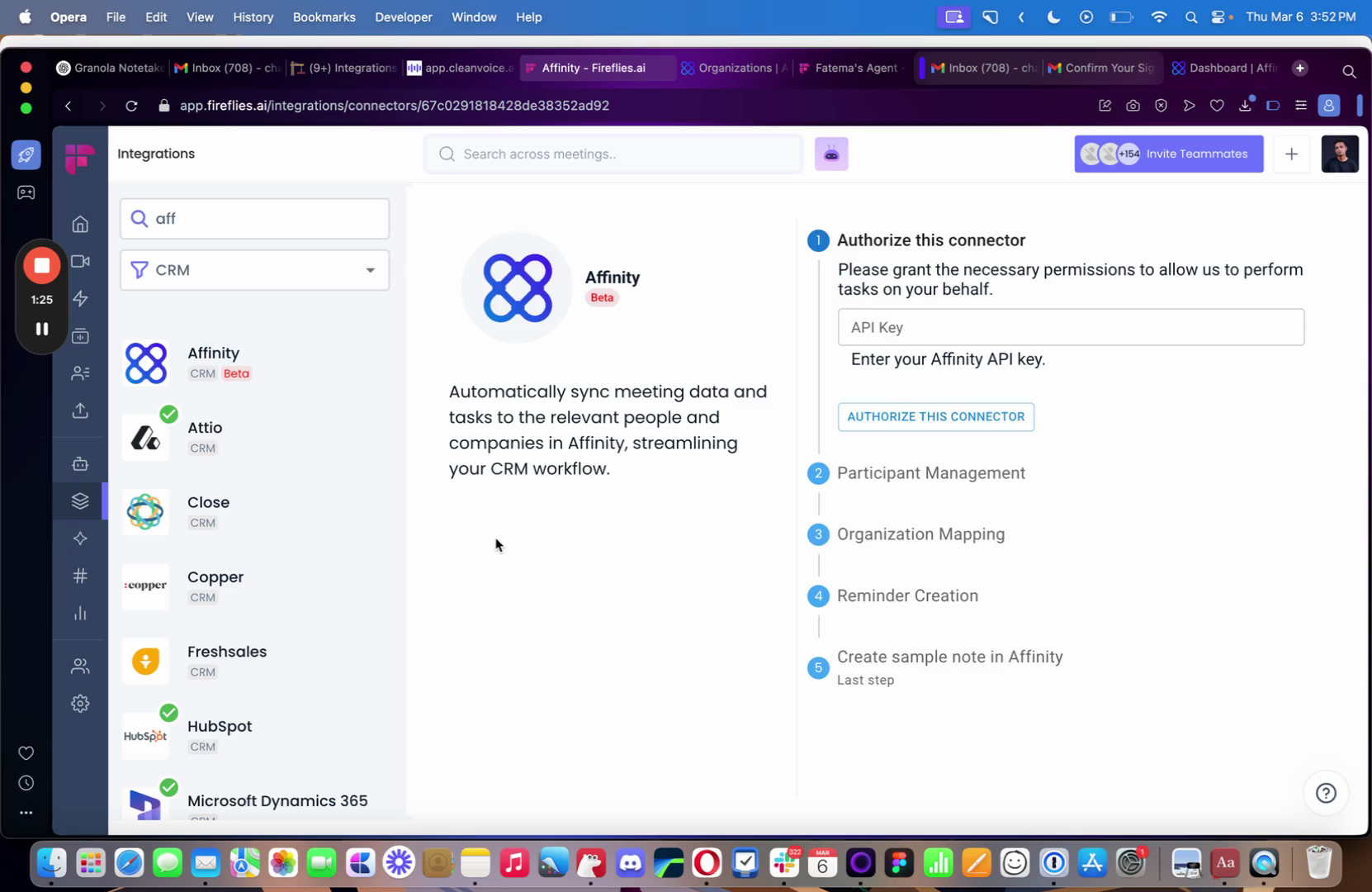Image resolution: width=1372 pixels, height=892 pixels.
Task: Select HubSpot integration
Action: [256, 735]
